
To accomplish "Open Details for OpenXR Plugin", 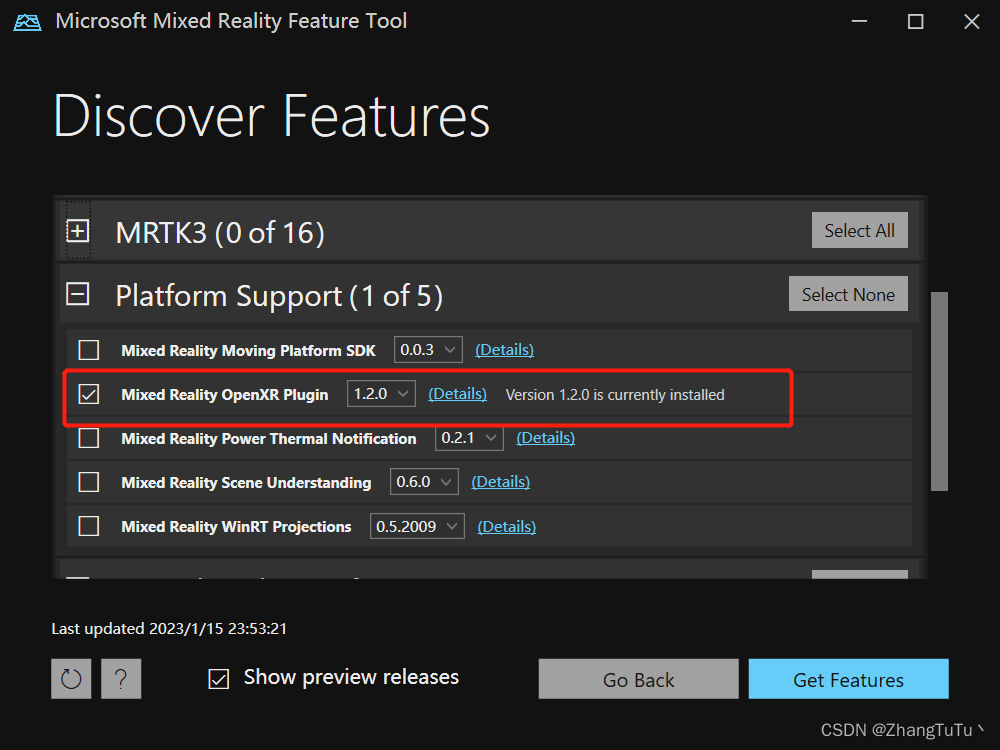I will (x=457, y=393).
